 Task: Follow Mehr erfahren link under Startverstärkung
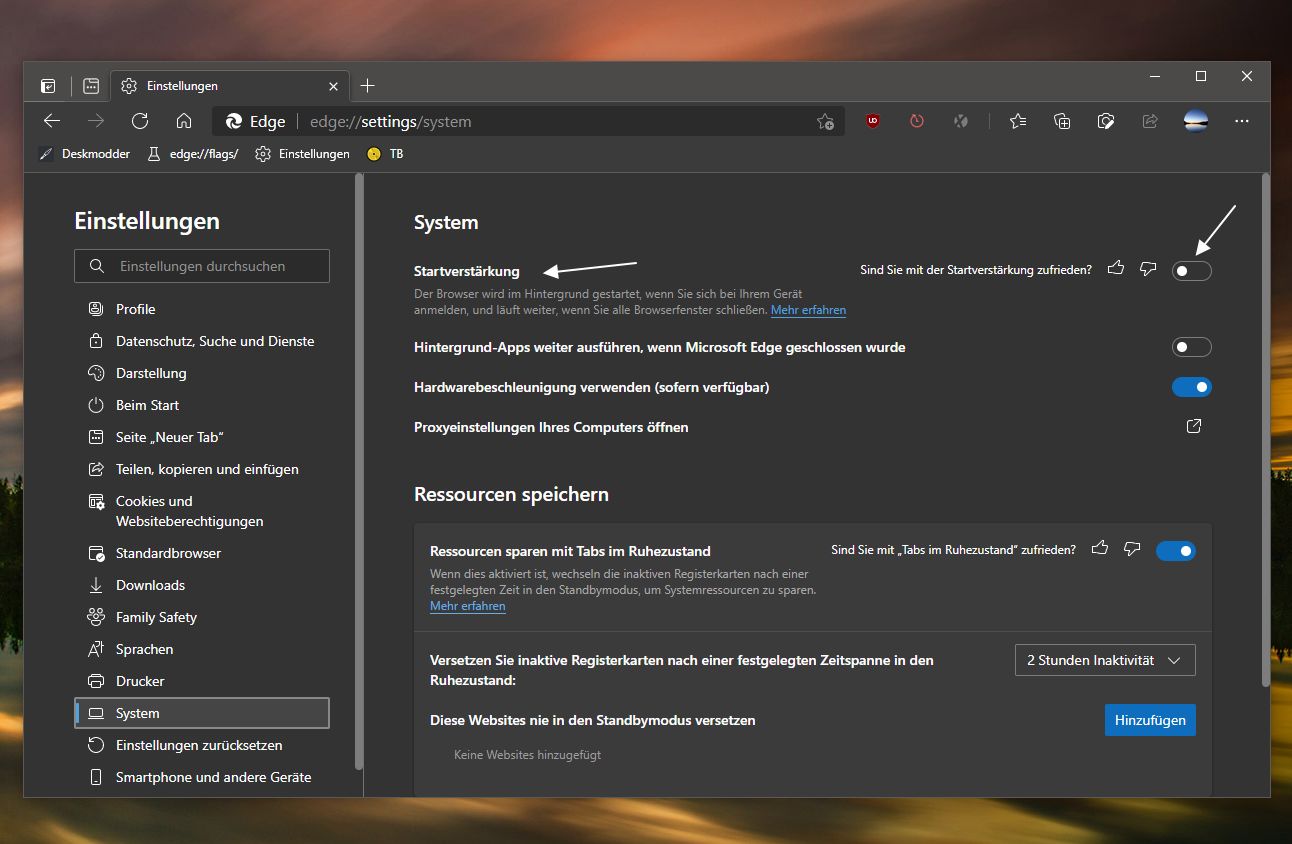[x=808, y=310]
